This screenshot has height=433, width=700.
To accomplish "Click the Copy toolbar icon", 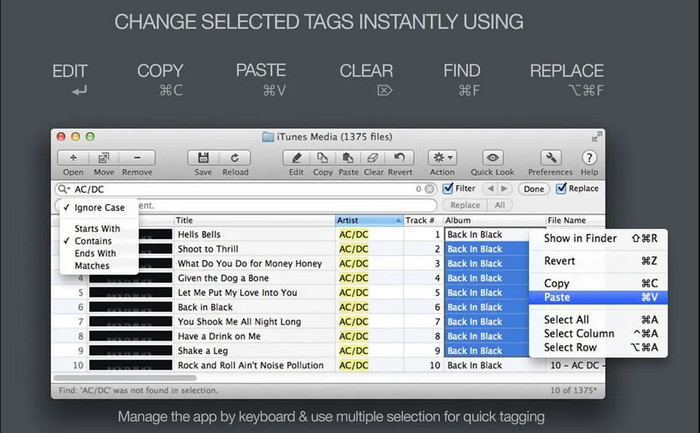I will tap(322, 158).
